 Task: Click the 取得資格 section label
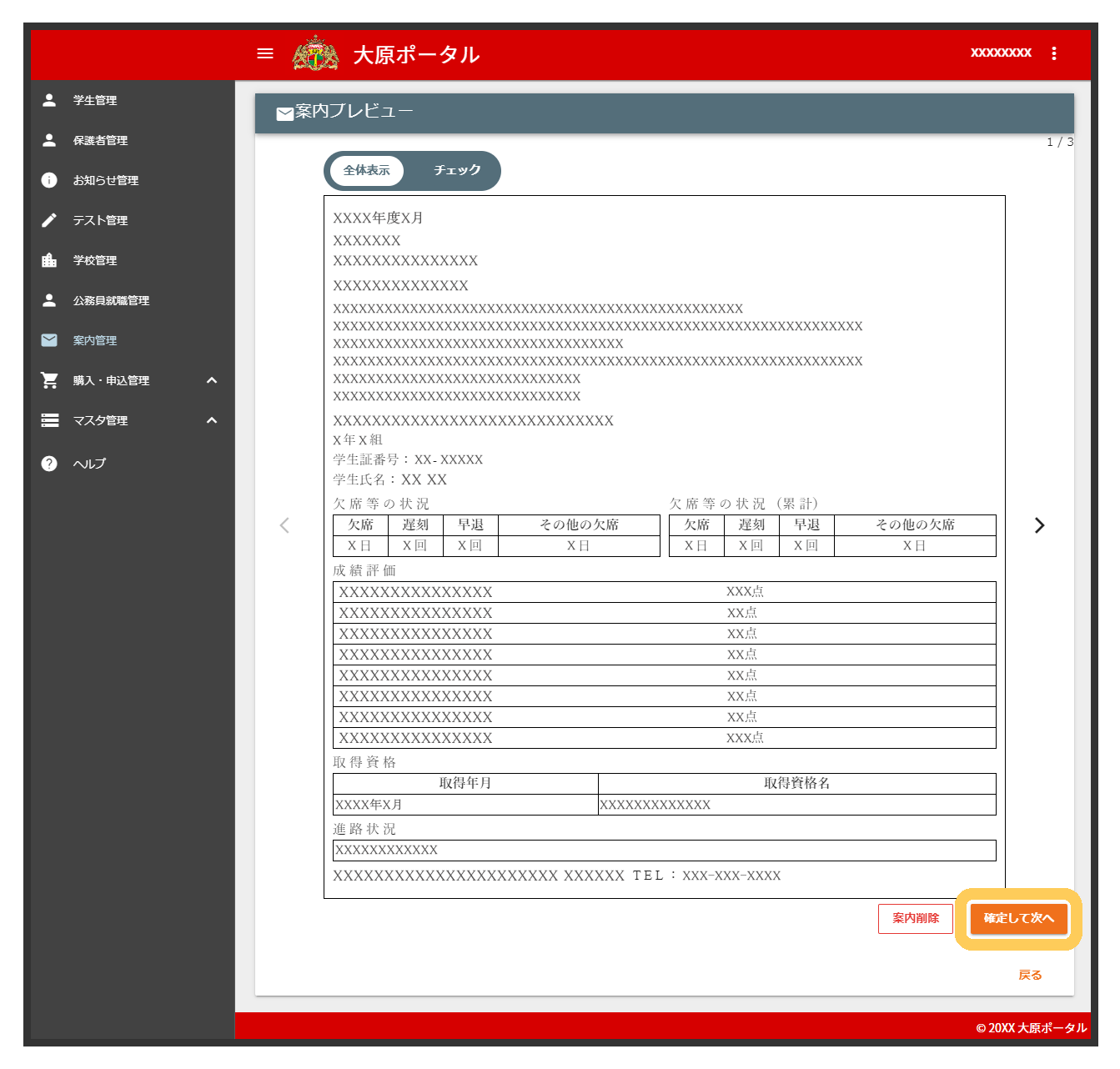click(364, 762)
